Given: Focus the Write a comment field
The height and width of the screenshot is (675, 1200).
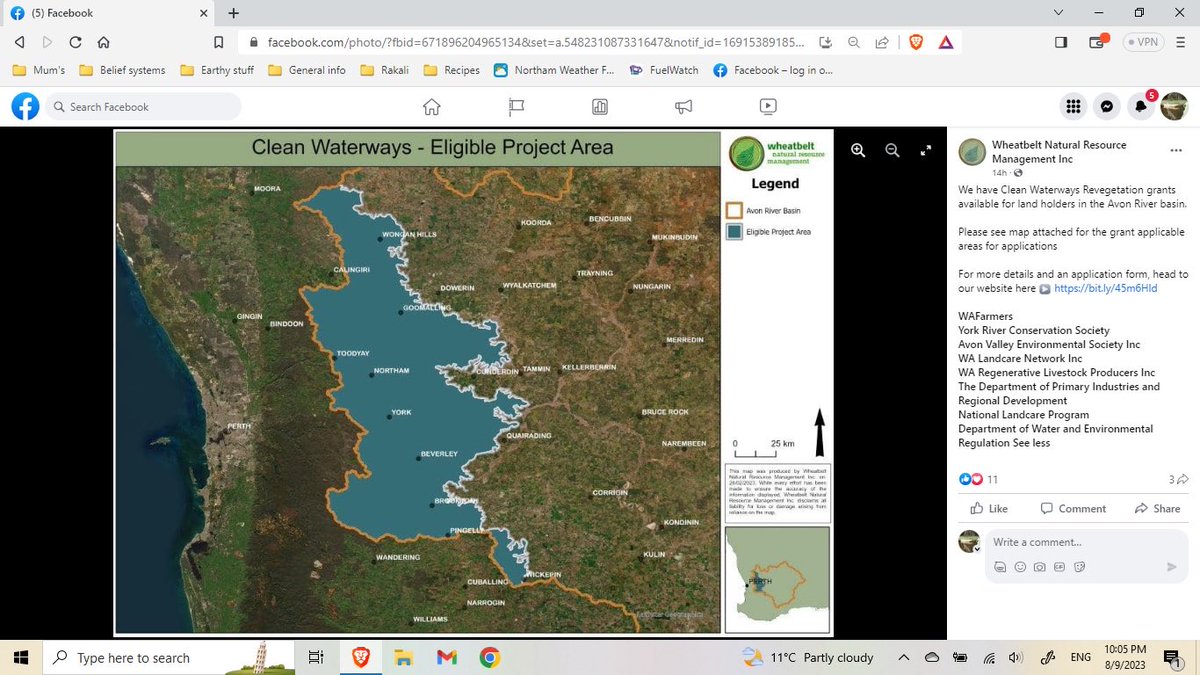Looking at the screenshot, I should point(1086,542).
